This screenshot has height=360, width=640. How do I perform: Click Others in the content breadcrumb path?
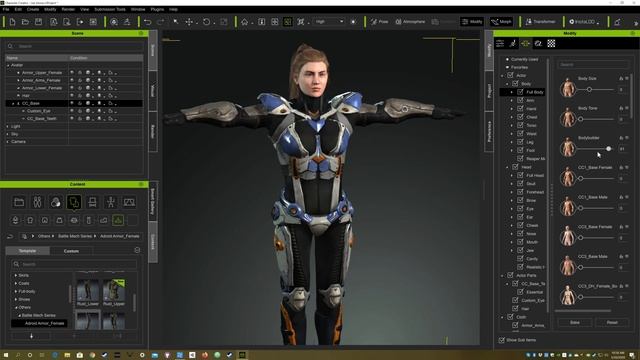click(x=44, y=236)
